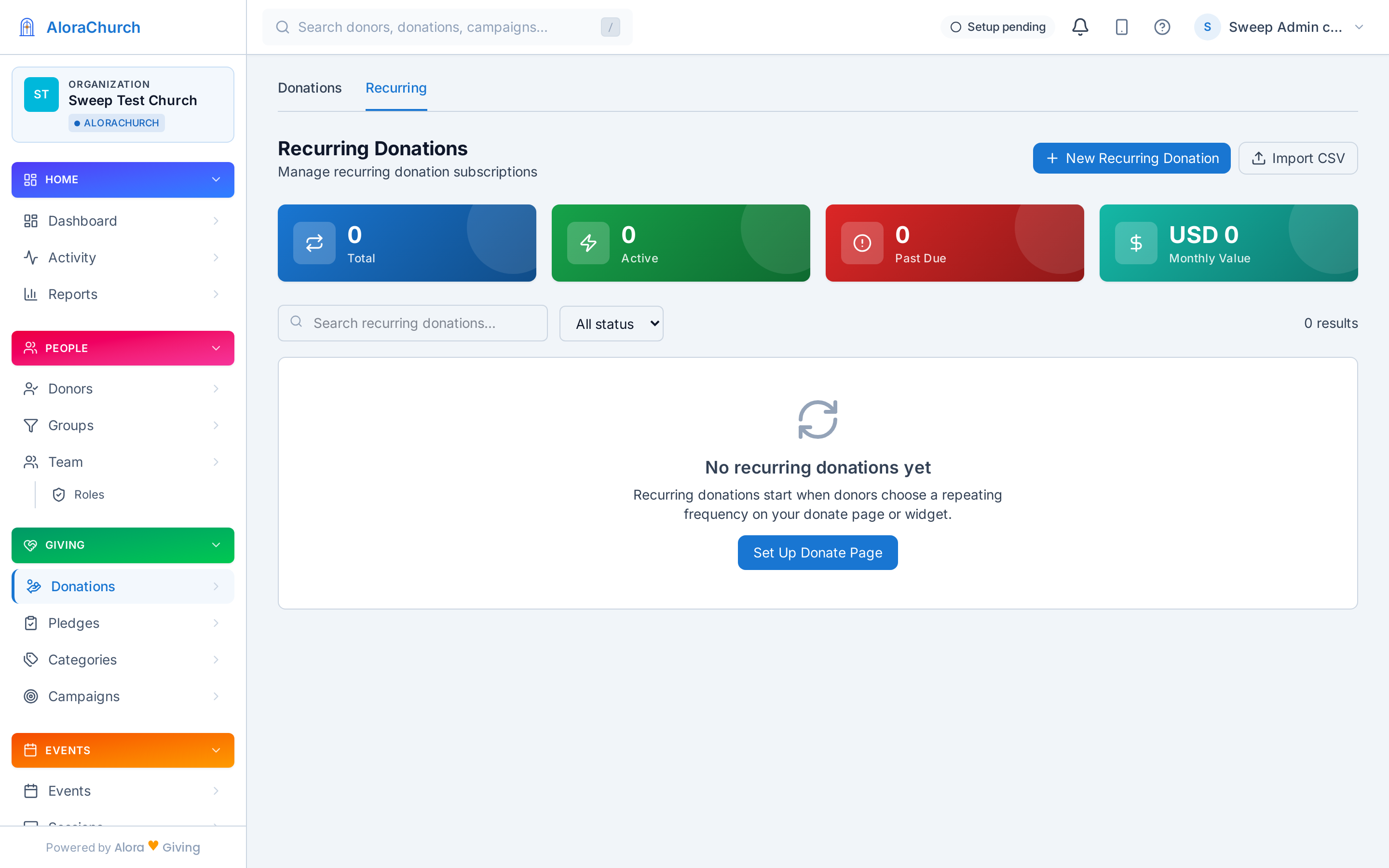The image size is (1389, 868).
Task: Click the Dashboard grid icon
Action: click(30, 221)
